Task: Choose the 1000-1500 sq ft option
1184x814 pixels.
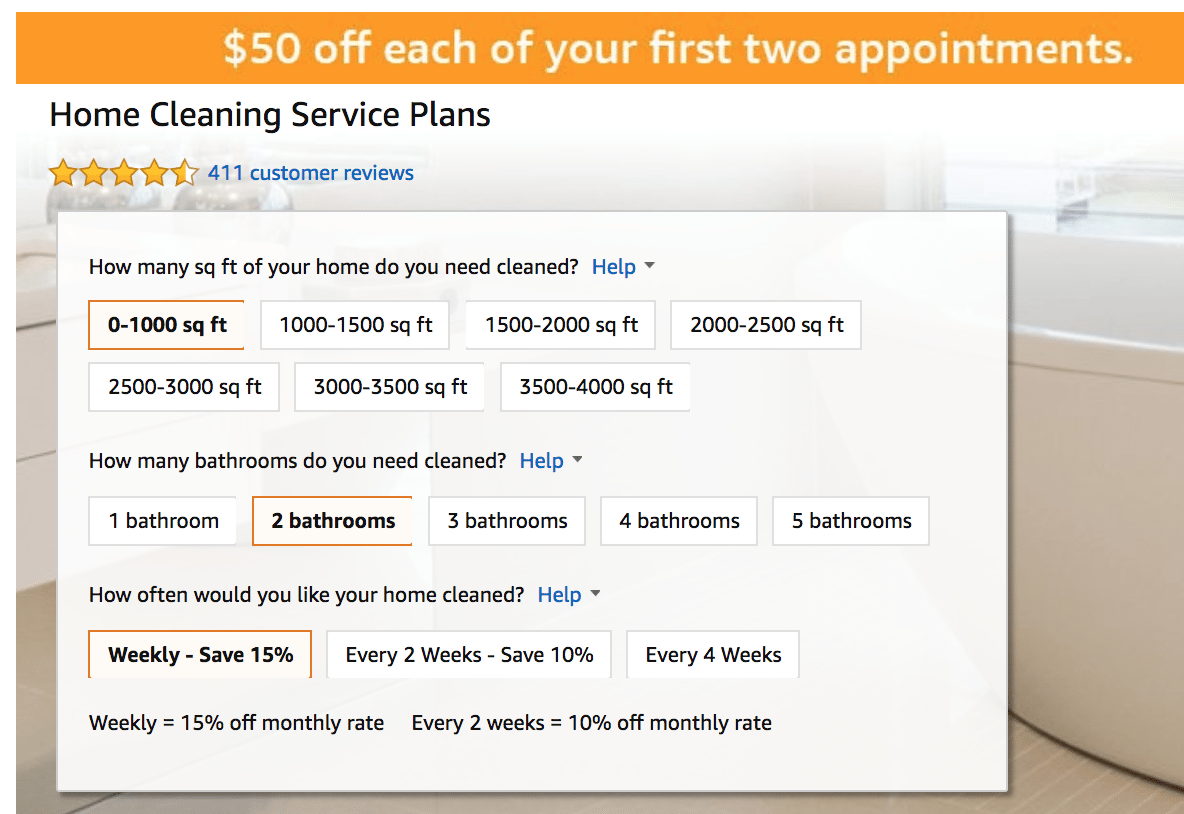Action: pos(355,325)
